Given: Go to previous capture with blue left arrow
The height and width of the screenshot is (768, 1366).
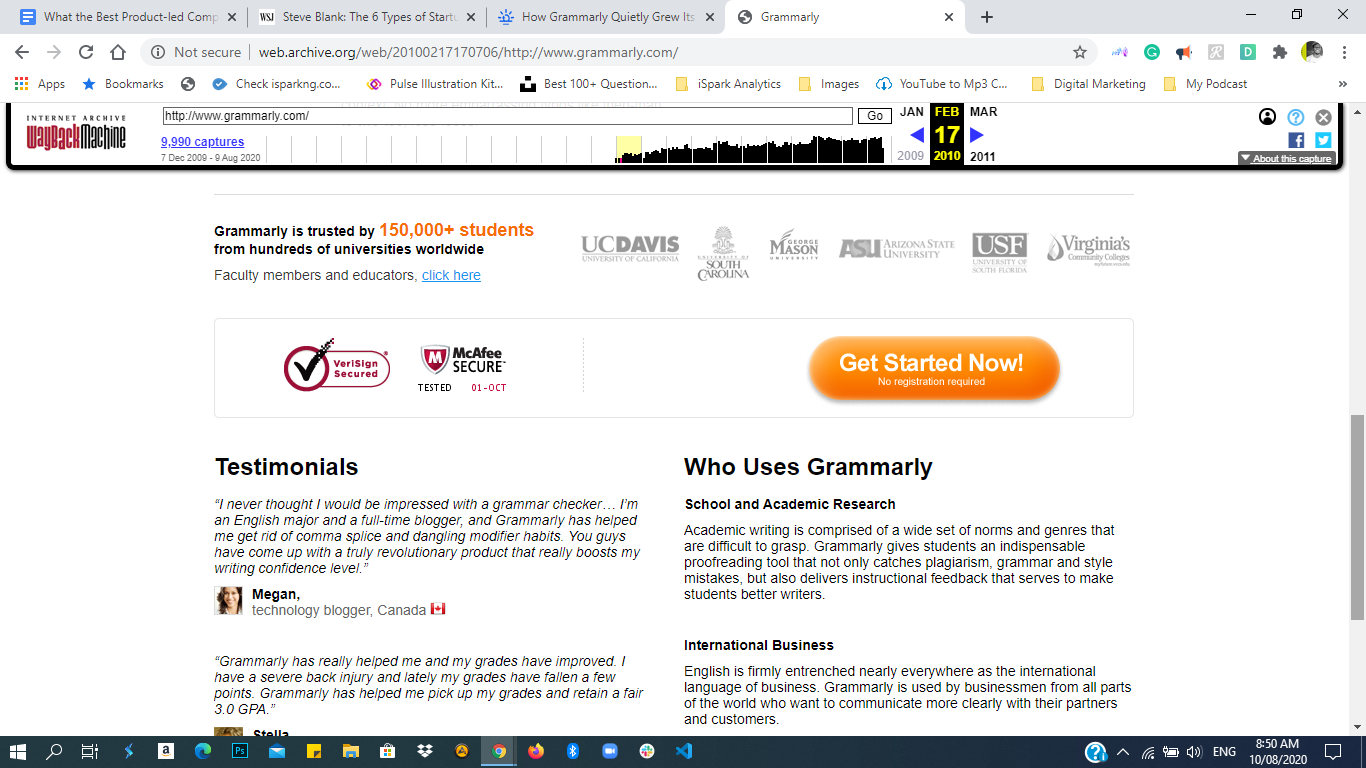Looking at the screenshot, I should pos(917,135).
